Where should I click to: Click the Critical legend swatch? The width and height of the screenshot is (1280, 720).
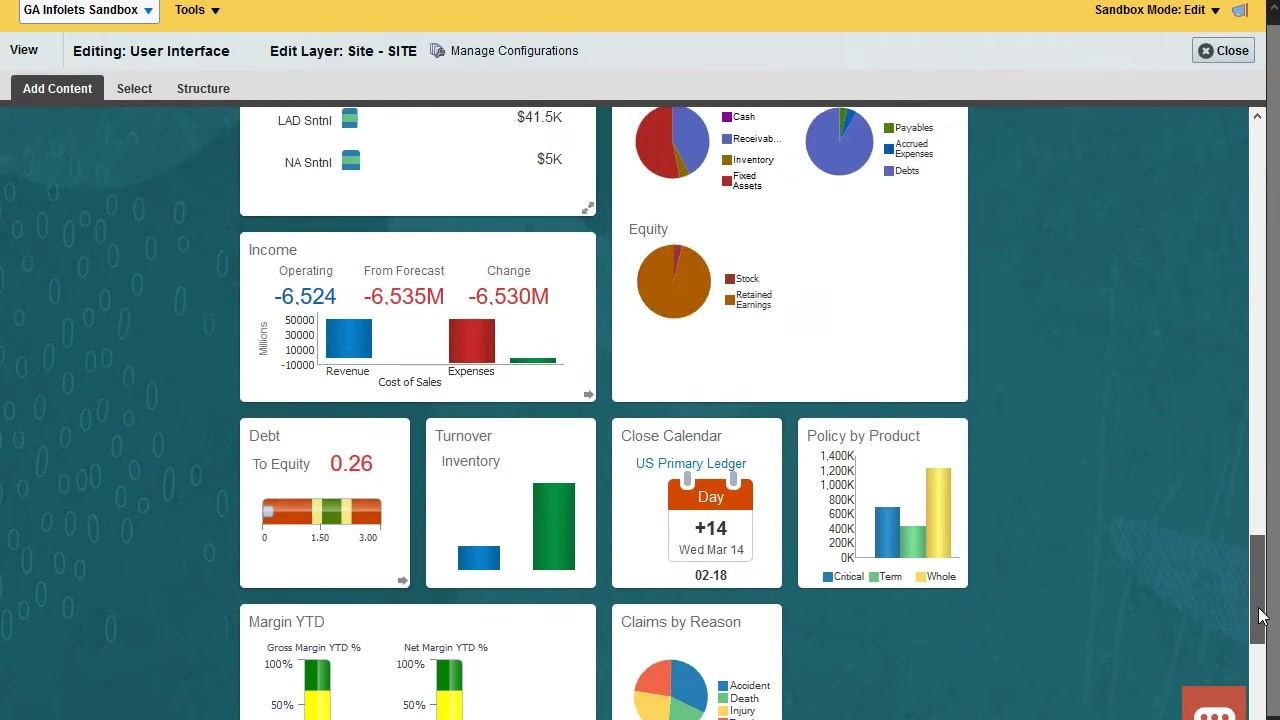click(828, 577)
